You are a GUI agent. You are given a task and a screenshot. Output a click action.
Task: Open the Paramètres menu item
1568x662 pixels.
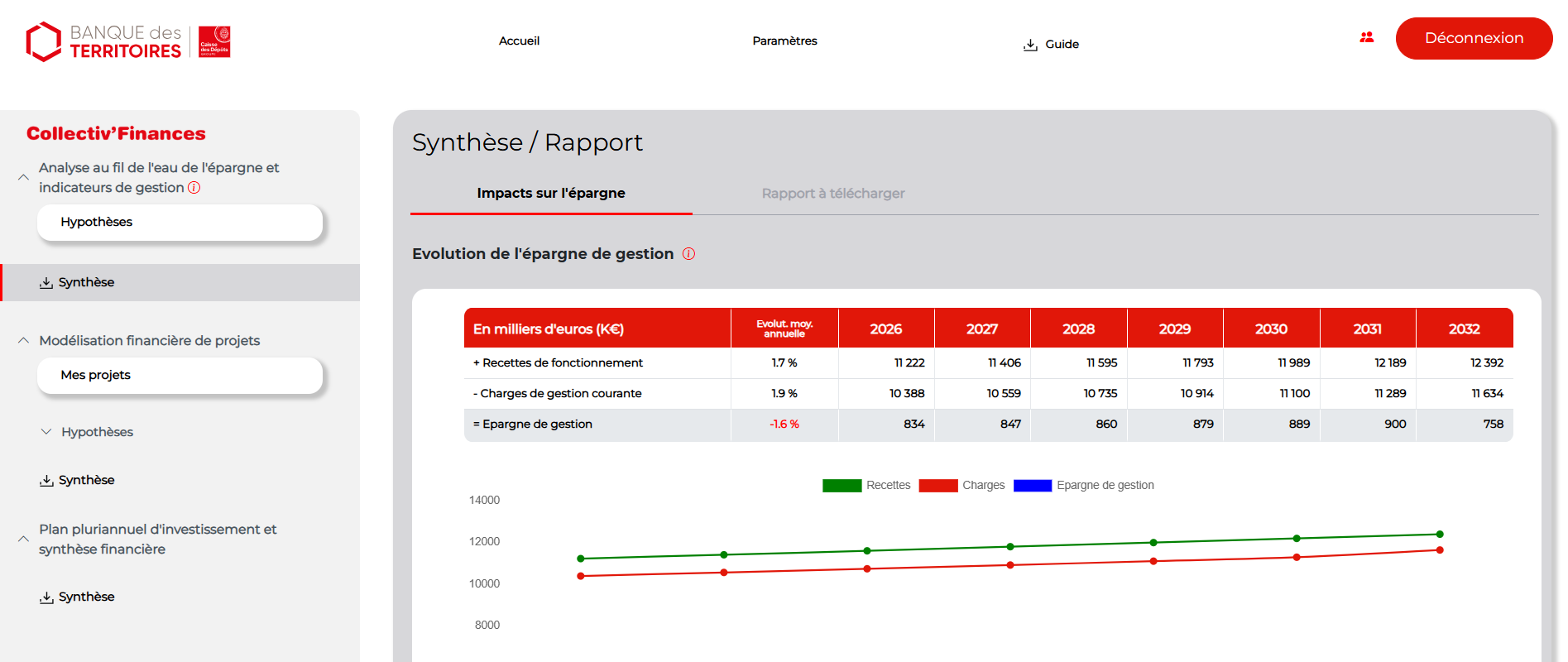(784, 41)
